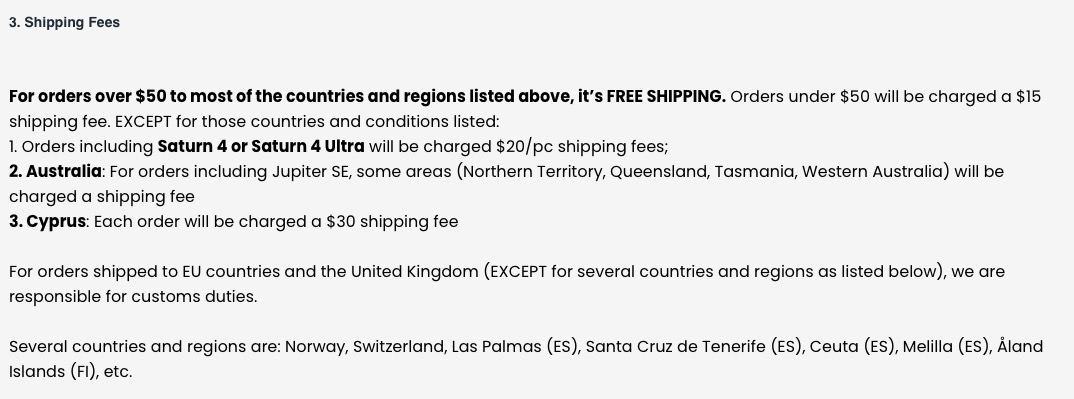This screenshot has width=1074, height=399.
Task: Click the '3. Shipping Fees' heading
Action: pos(64,23)
